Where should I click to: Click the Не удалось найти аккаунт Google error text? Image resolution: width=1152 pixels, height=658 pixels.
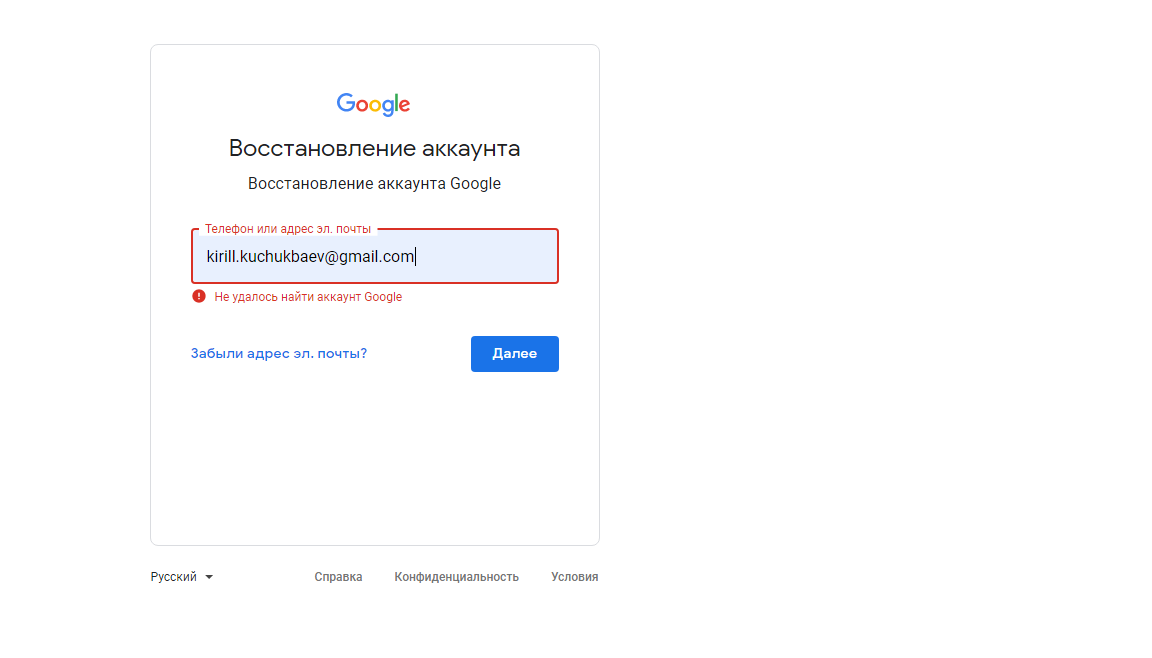click(308, 297)
